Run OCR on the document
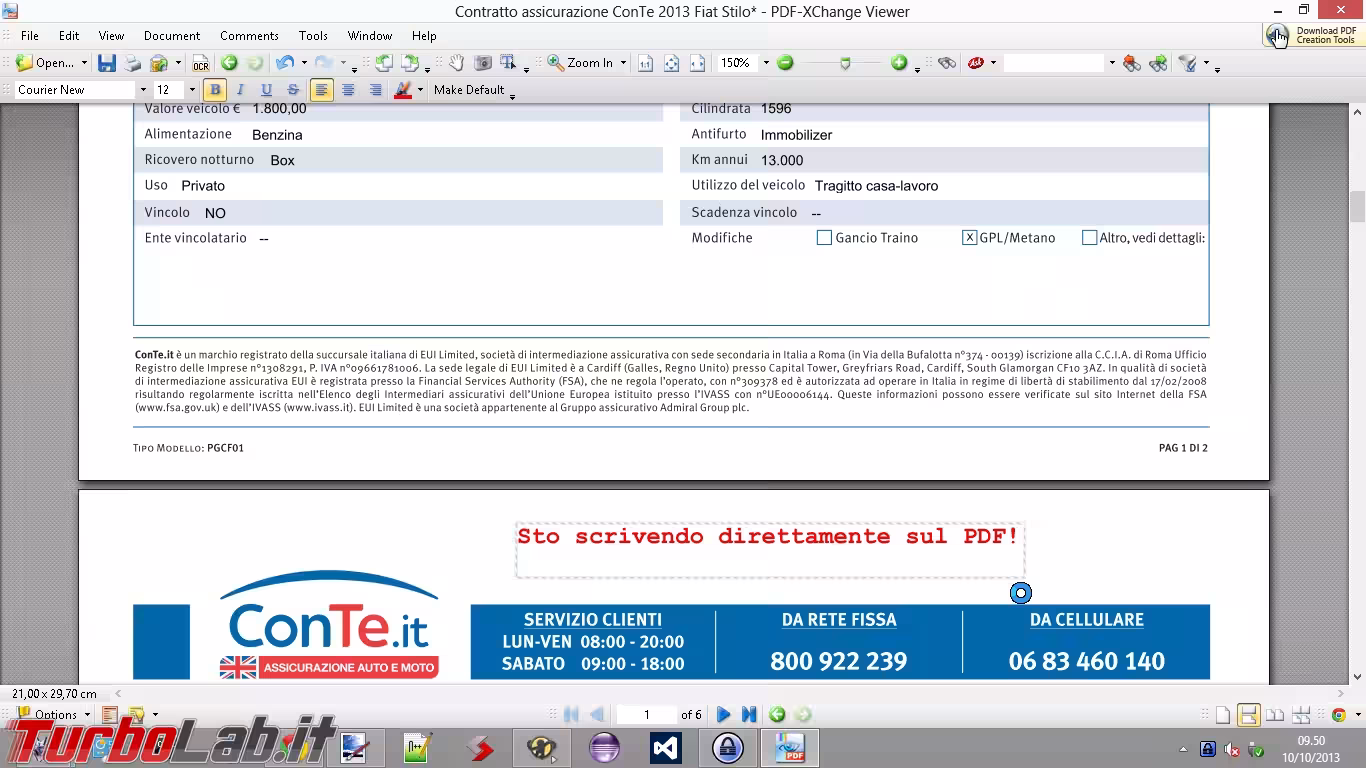Viewport: 1366px width, 768px height. 200,62
